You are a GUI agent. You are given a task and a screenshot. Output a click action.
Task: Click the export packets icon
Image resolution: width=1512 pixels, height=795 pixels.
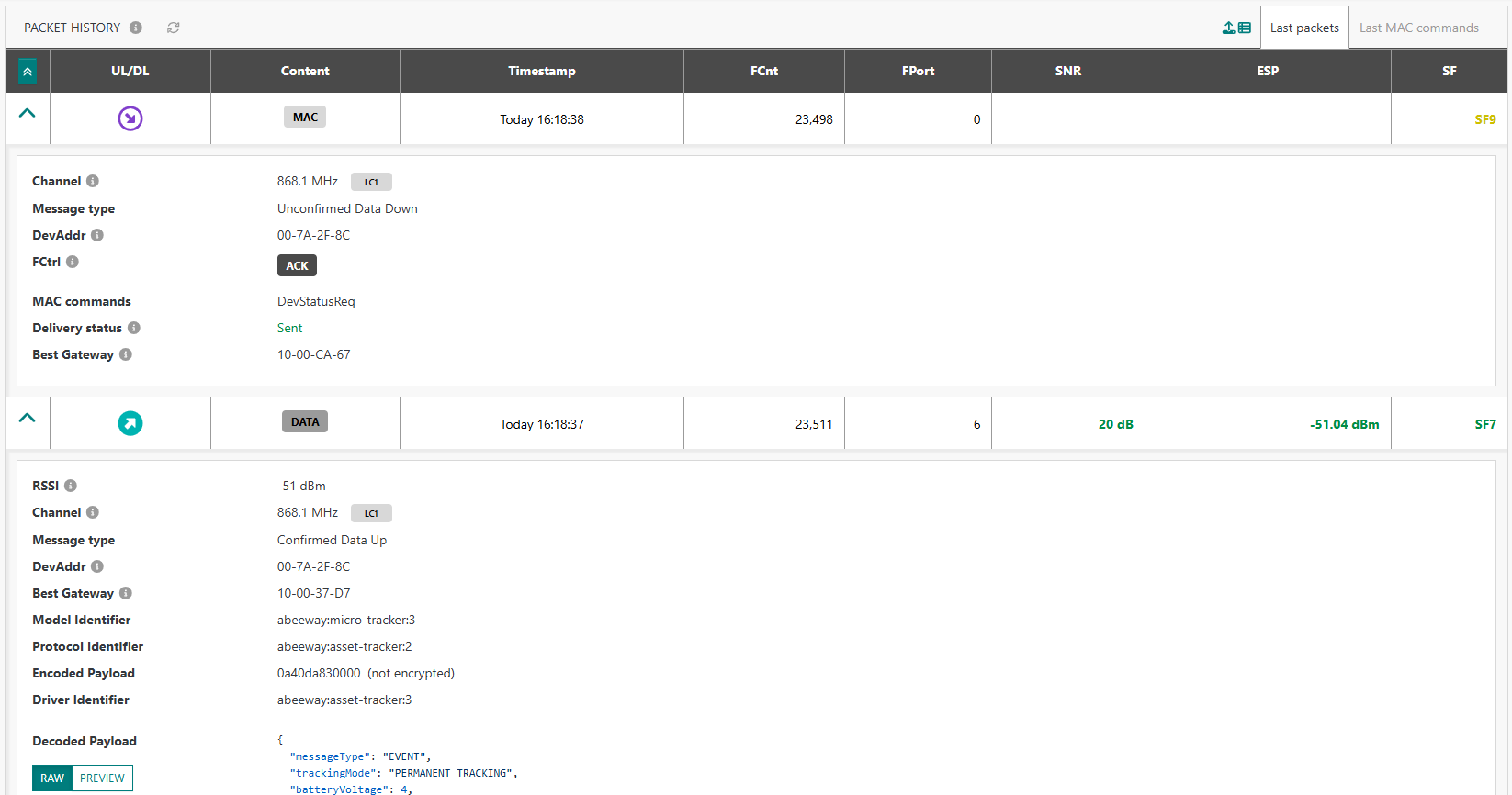point(1236,28)
